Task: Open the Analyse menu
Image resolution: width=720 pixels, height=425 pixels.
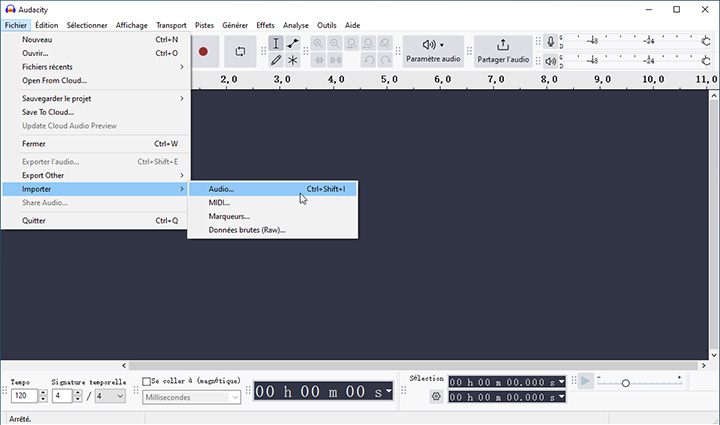Action: click(296, 25)
